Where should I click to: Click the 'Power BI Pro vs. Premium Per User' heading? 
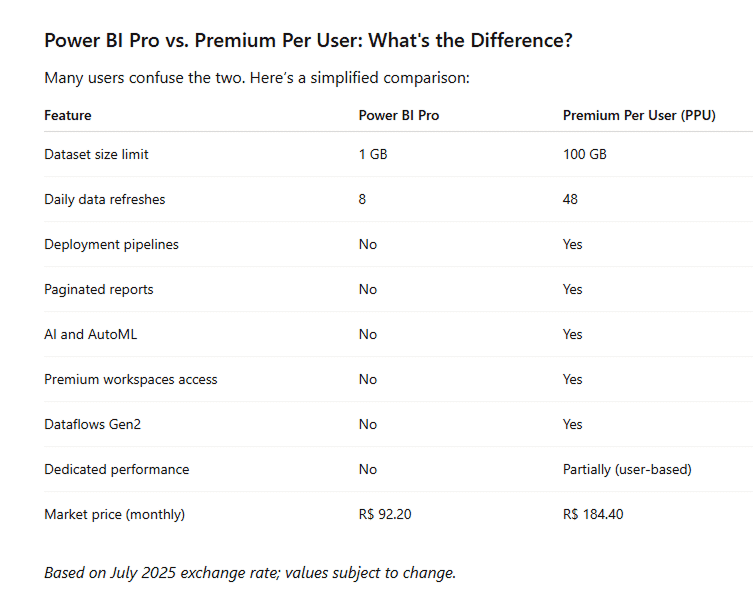tap(308, 41)
